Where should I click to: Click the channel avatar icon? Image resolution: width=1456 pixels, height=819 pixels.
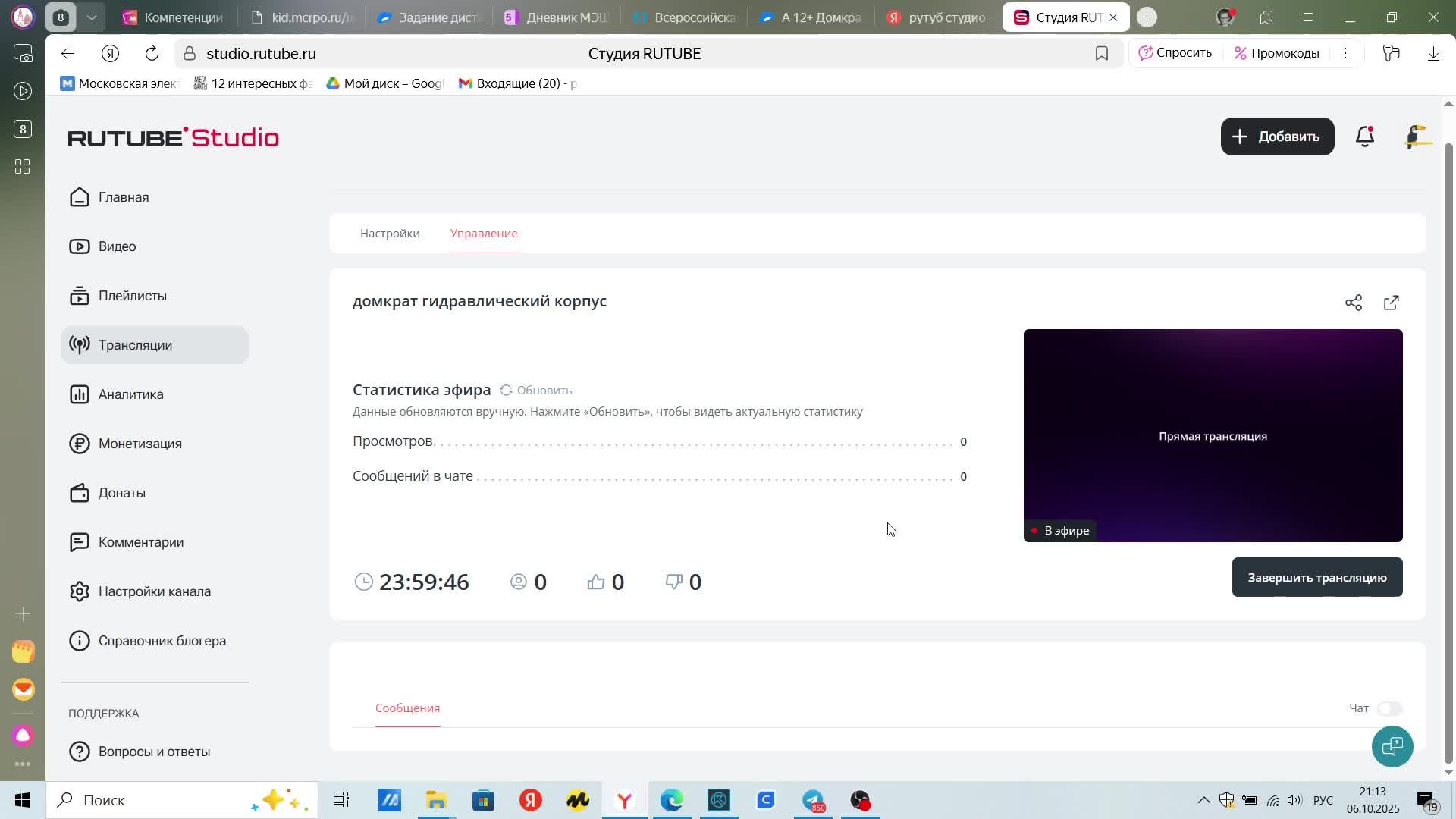(x=1417, y=136)
